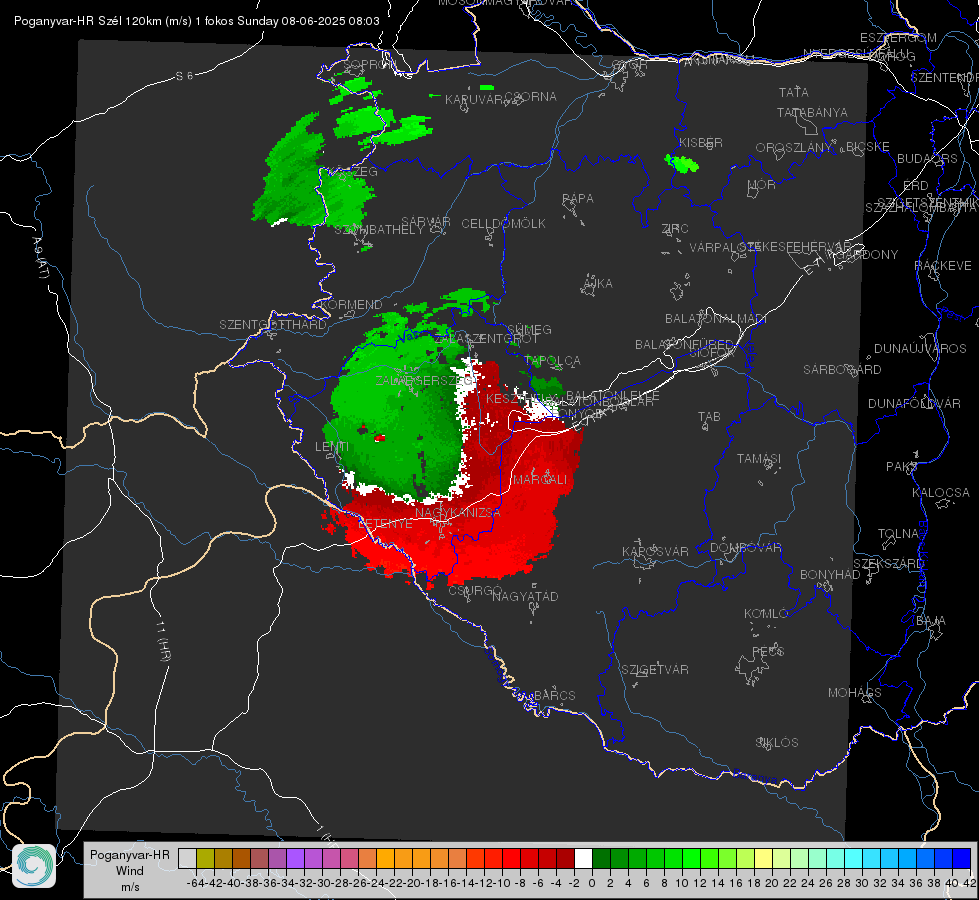Select the OROSZLANY label

coord(794,147)
